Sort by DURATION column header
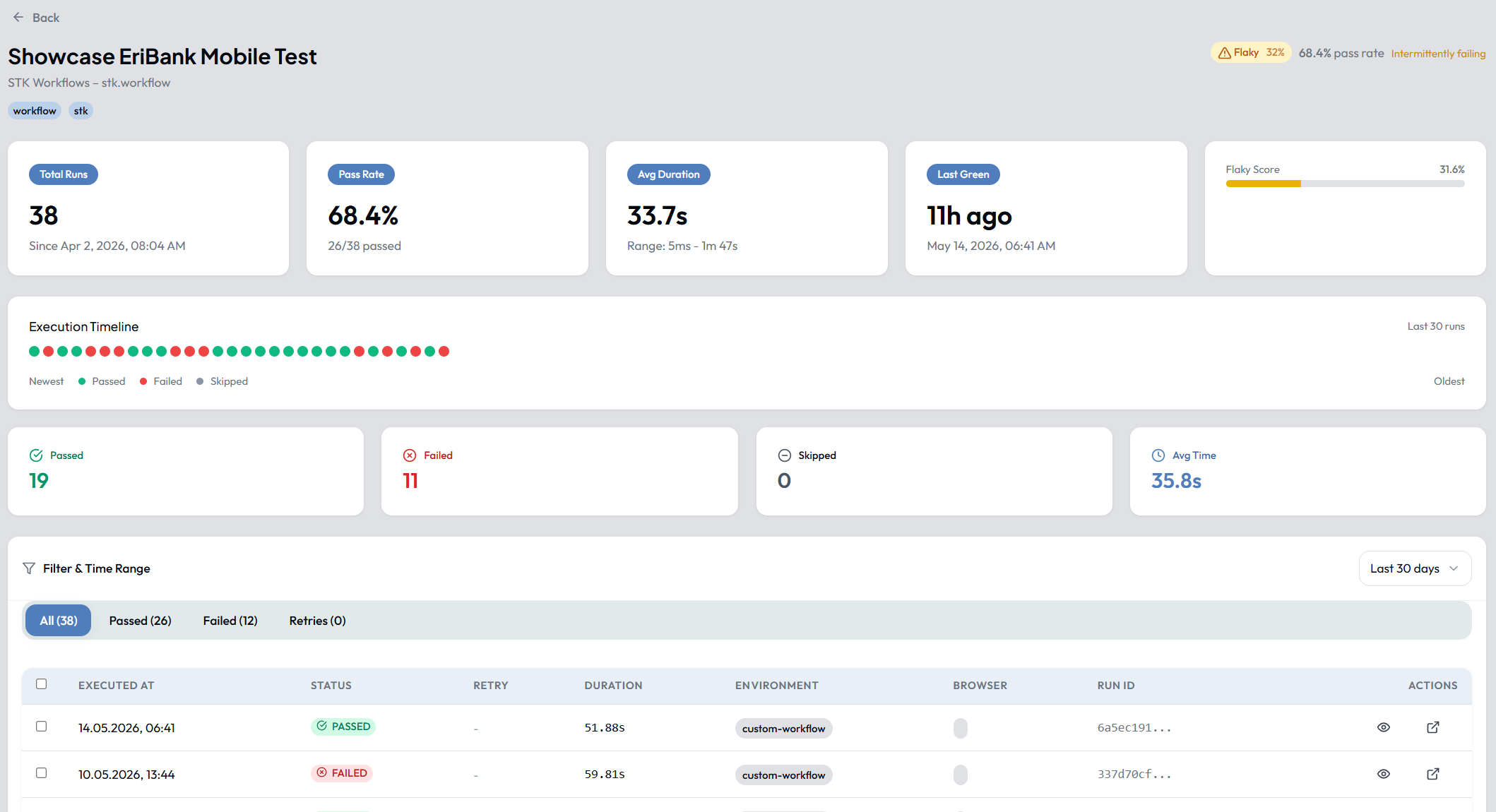The image size is (1496, 812). pyautogui.click(x=613, y=686)
